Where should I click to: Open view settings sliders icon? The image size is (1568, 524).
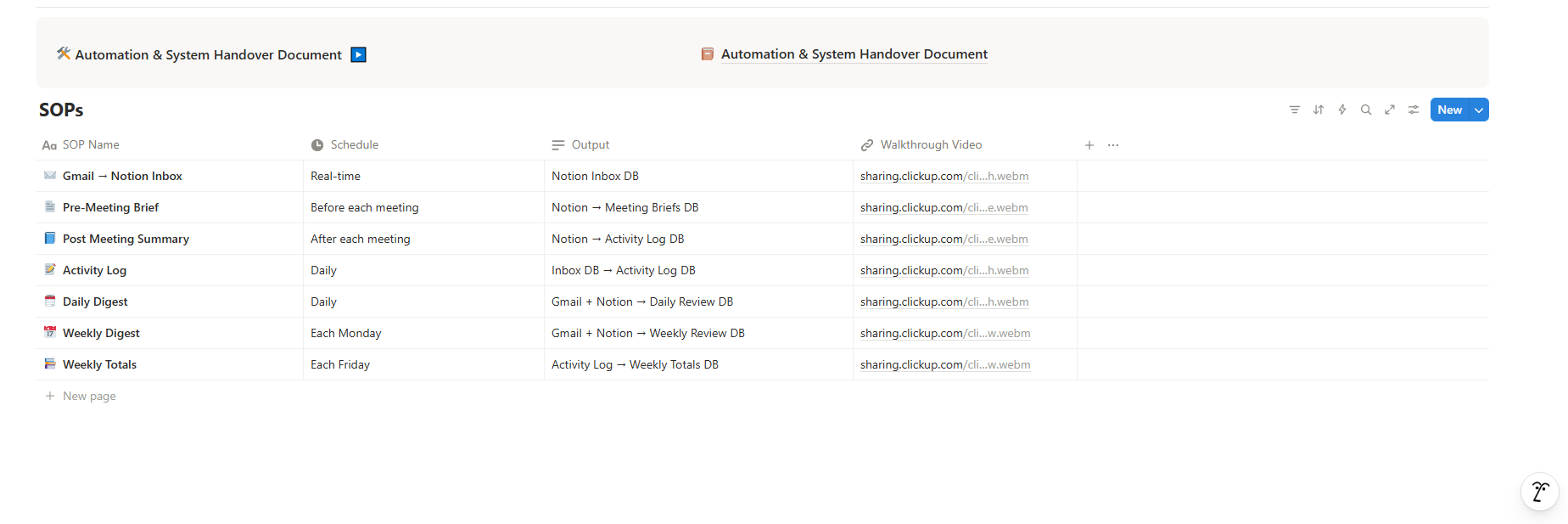coord(1414,110)
